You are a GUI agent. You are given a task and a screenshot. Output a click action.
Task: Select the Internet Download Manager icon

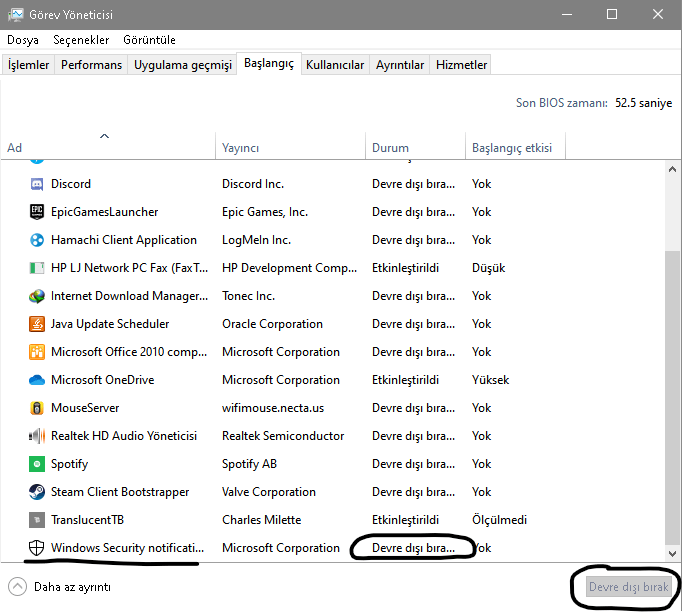pos(37,296)
